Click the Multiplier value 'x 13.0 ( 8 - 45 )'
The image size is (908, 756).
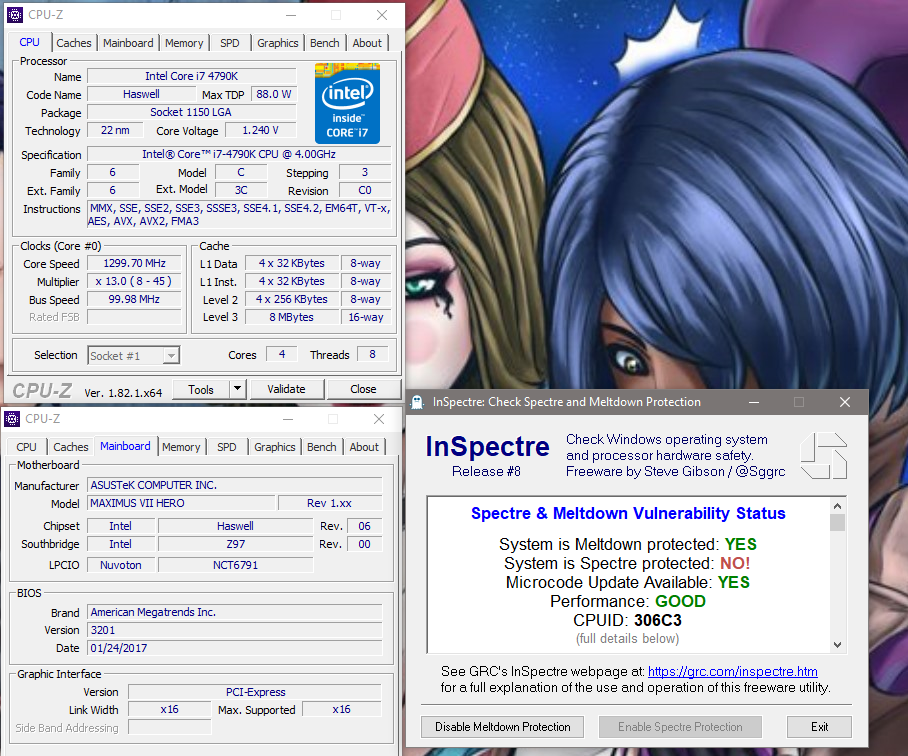point(134,281)
